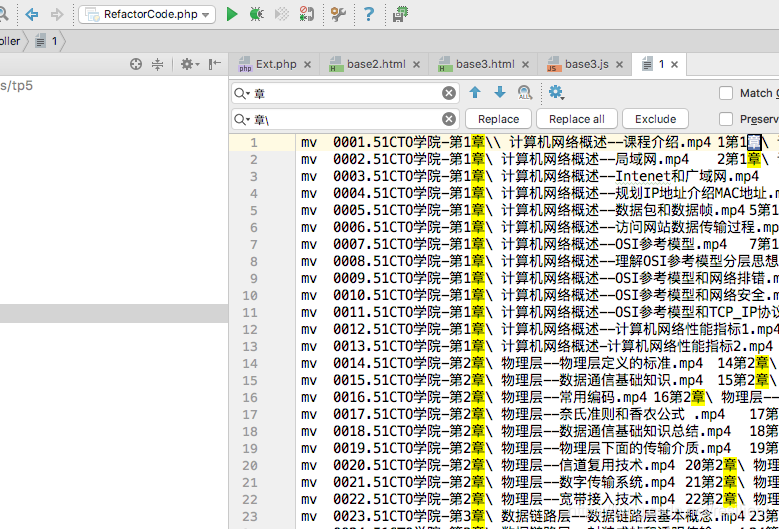Go to previous occurrence with up arrow
This screenshot has width=779, height=529.
click(x=475, y=92)
